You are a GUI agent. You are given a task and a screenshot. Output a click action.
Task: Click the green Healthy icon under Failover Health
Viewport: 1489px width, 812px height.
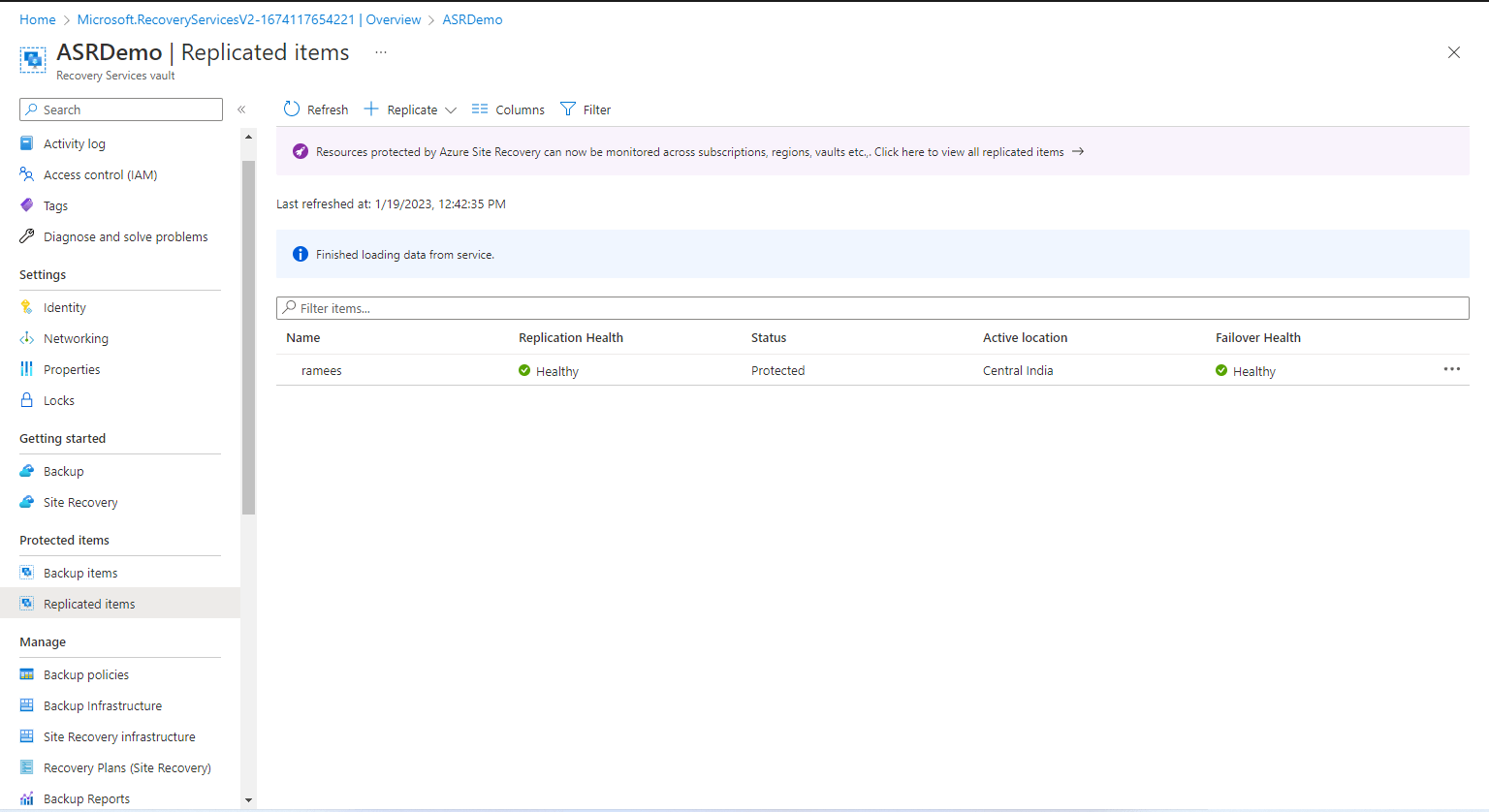click(x=1221, y=370)
